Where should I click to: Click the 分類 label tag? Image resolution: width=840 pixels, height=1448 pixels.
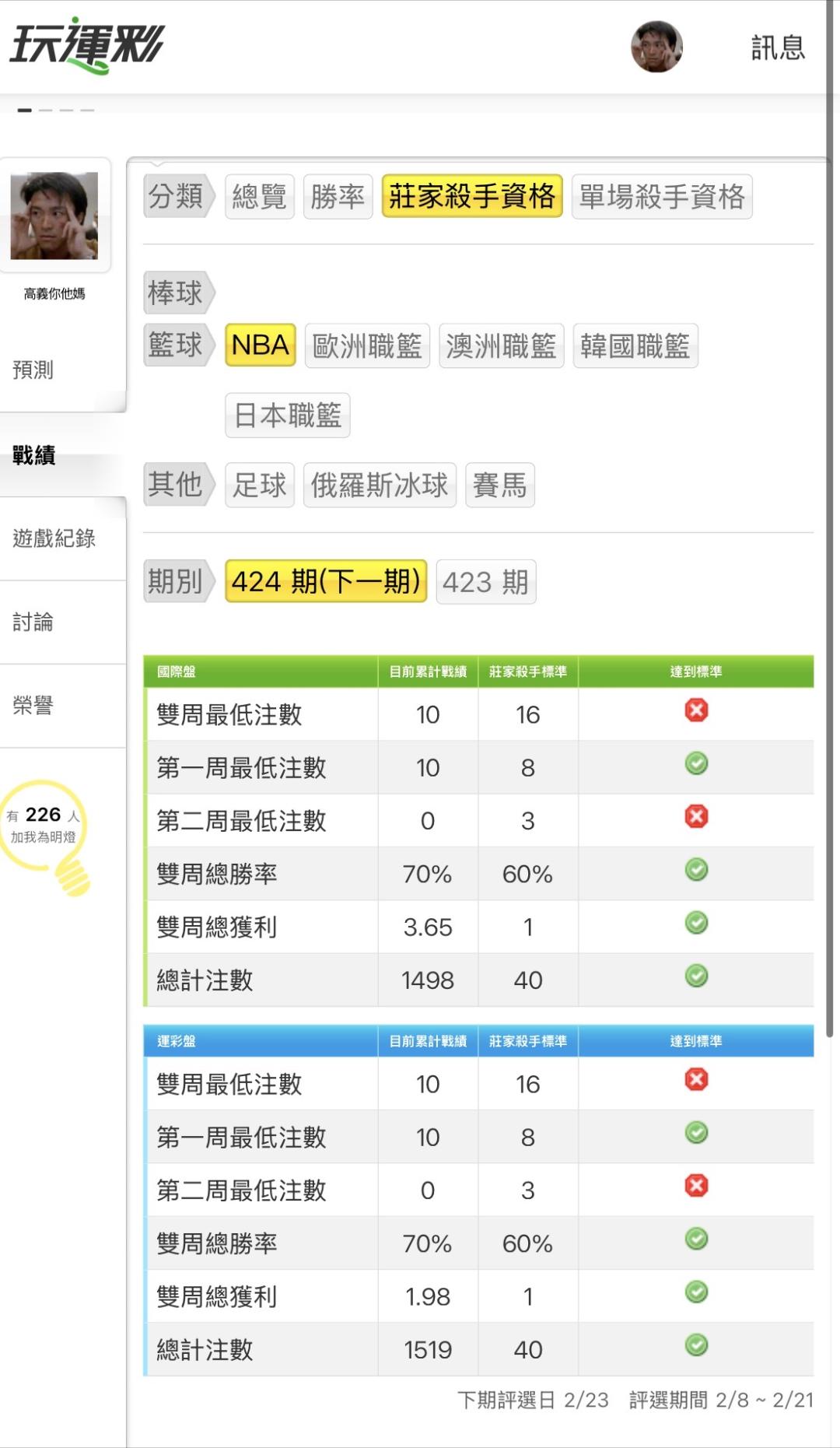[x=178, y=196]
